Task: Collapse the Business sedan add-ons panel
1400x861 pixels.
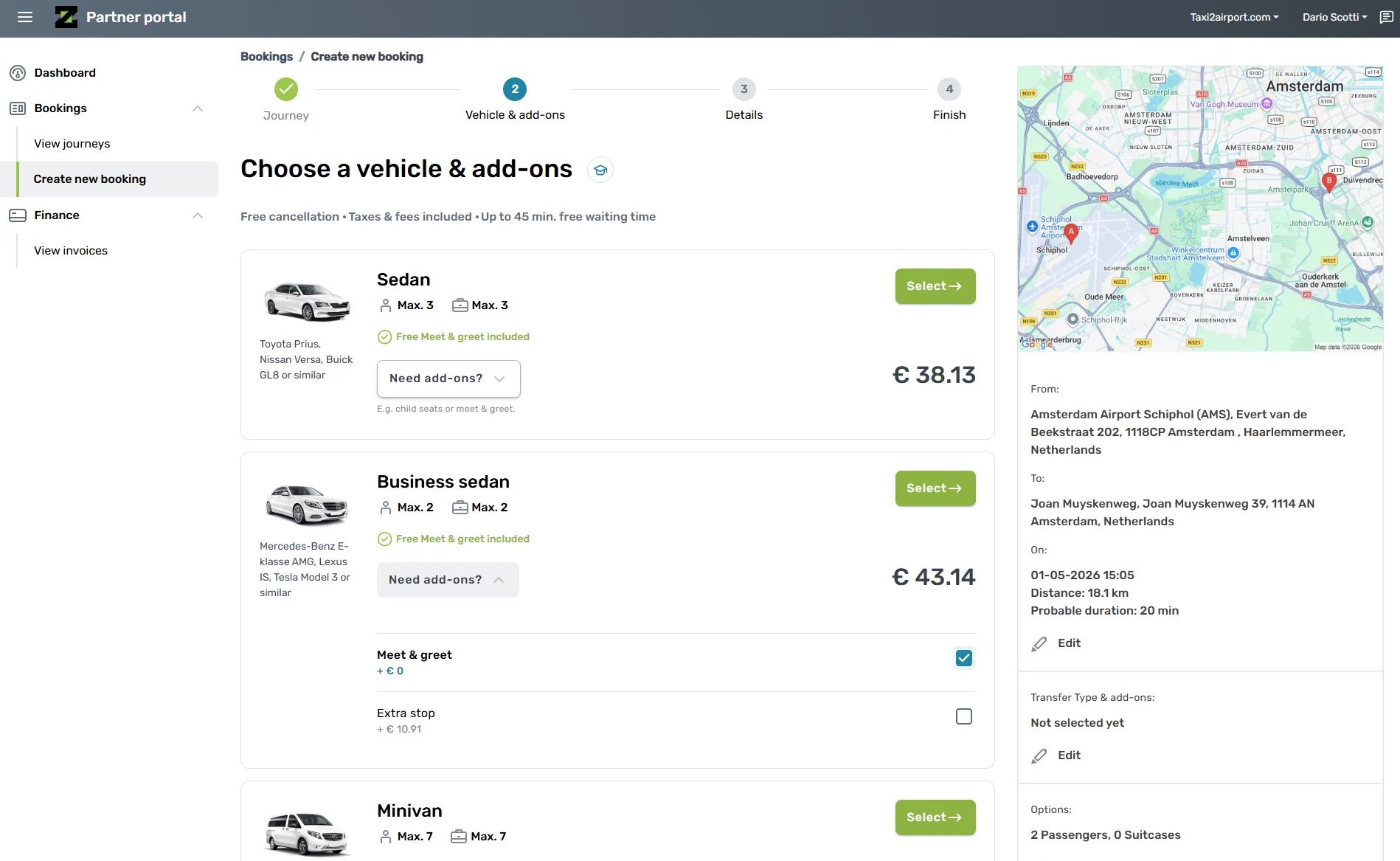Action: 447,579
